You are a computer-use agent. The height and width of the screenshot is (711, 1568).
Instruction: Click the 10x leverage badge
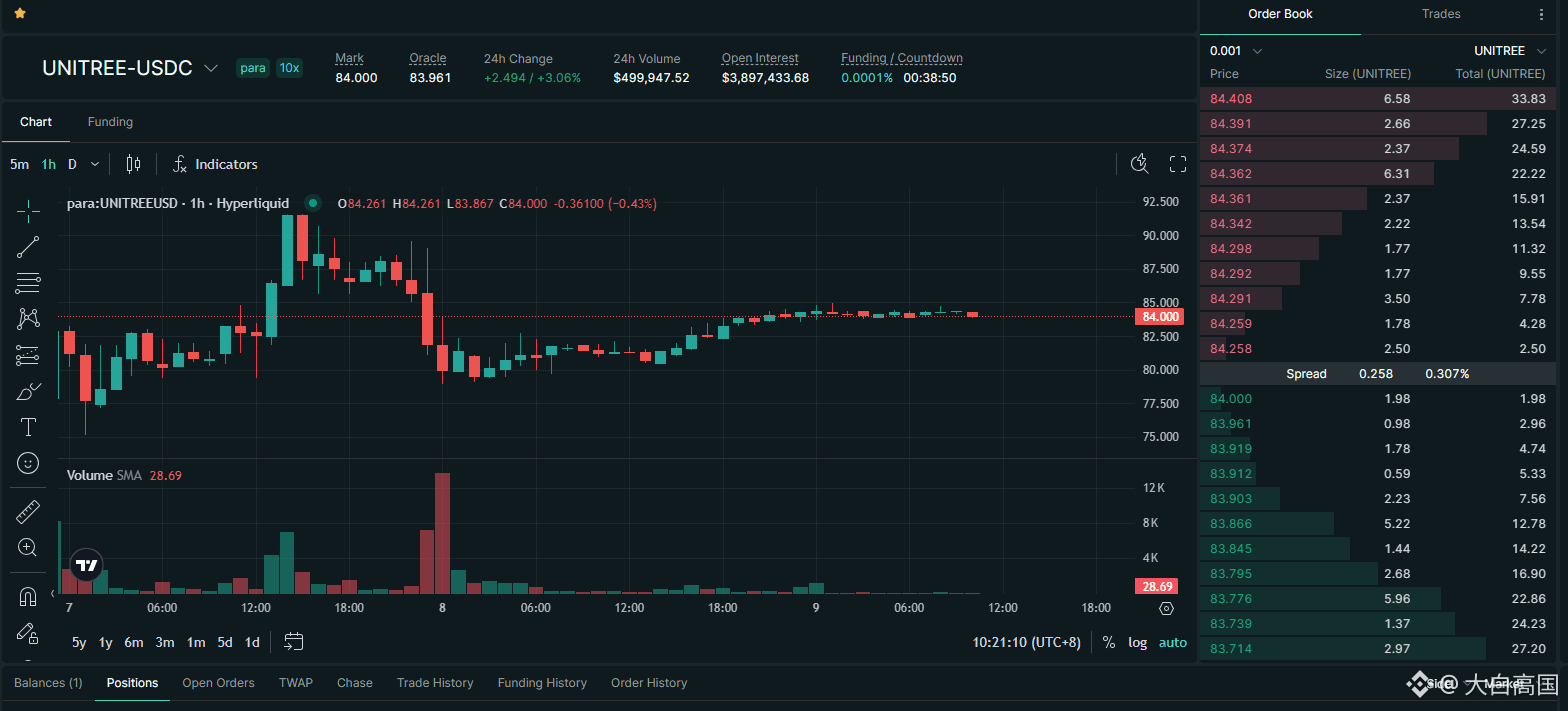(x=289, y=68)
